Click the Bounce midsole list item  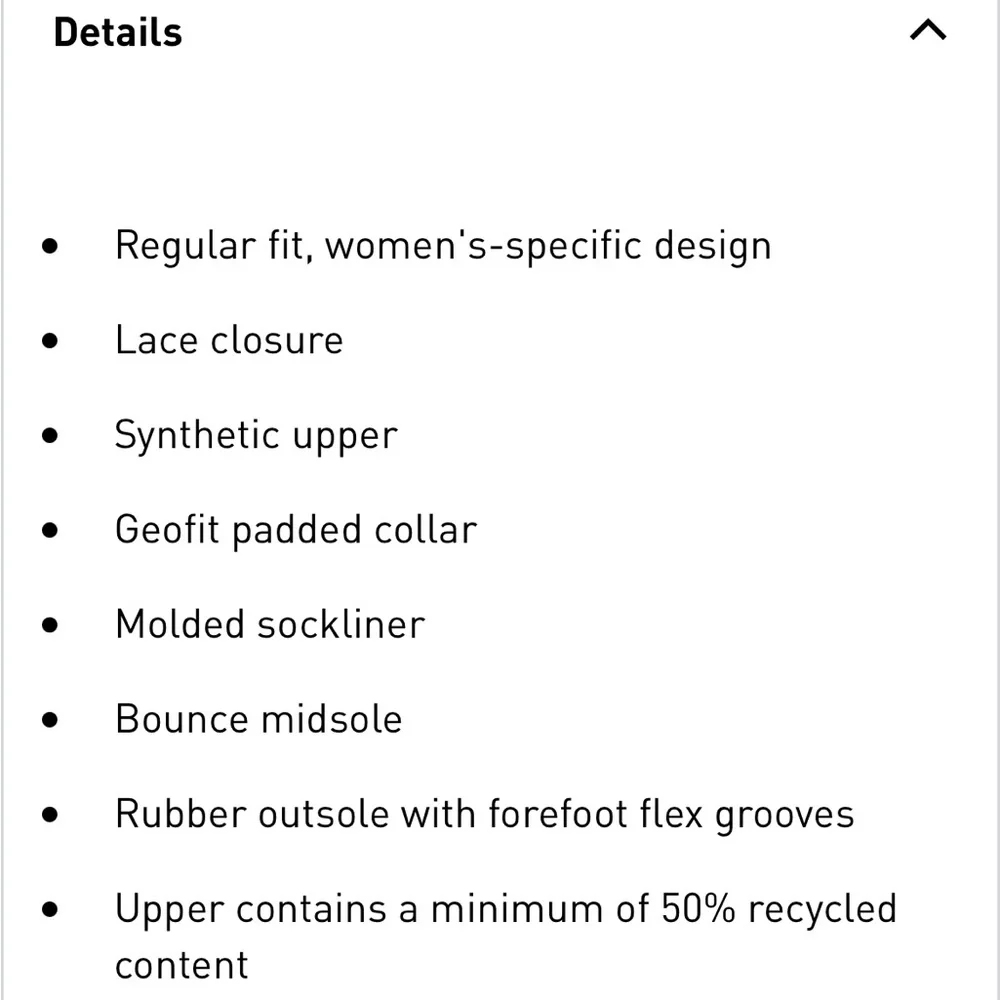(259, 720)
